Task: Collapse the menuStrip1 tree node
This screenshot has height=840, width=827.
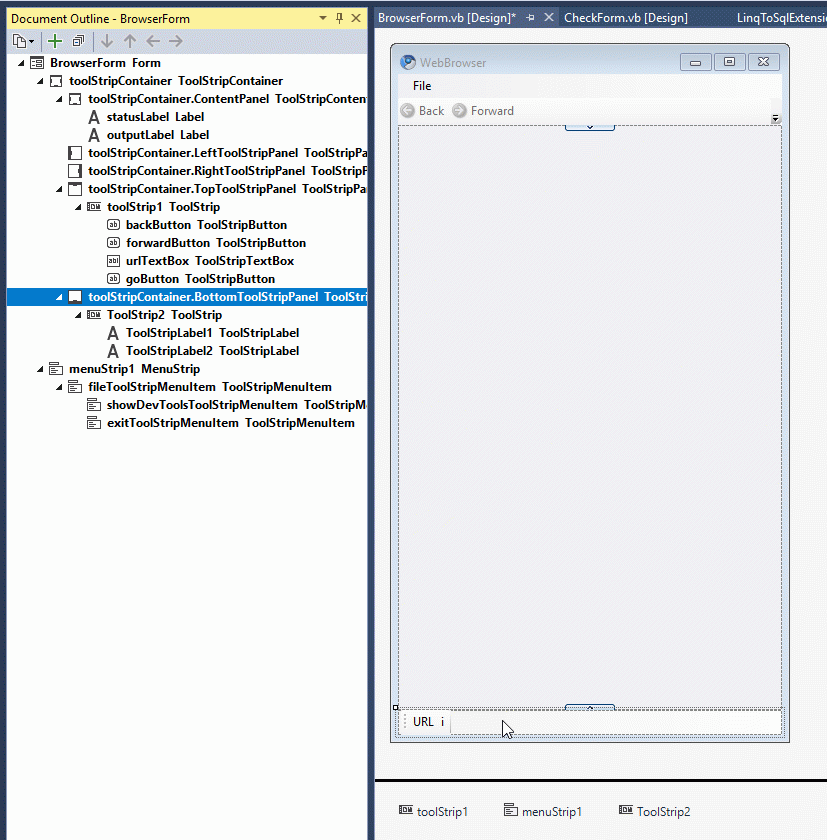Action: [40, 368]
